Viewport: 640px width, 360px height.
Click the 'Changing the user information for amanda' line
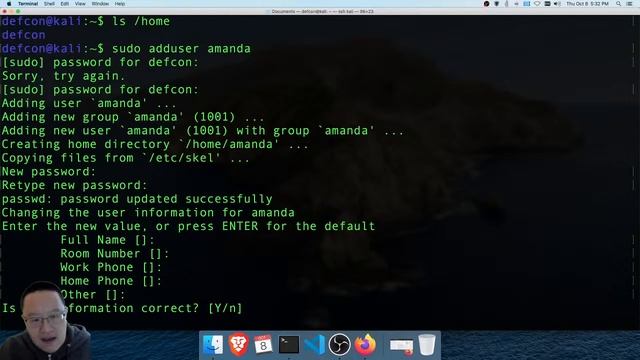click(148, 213)
